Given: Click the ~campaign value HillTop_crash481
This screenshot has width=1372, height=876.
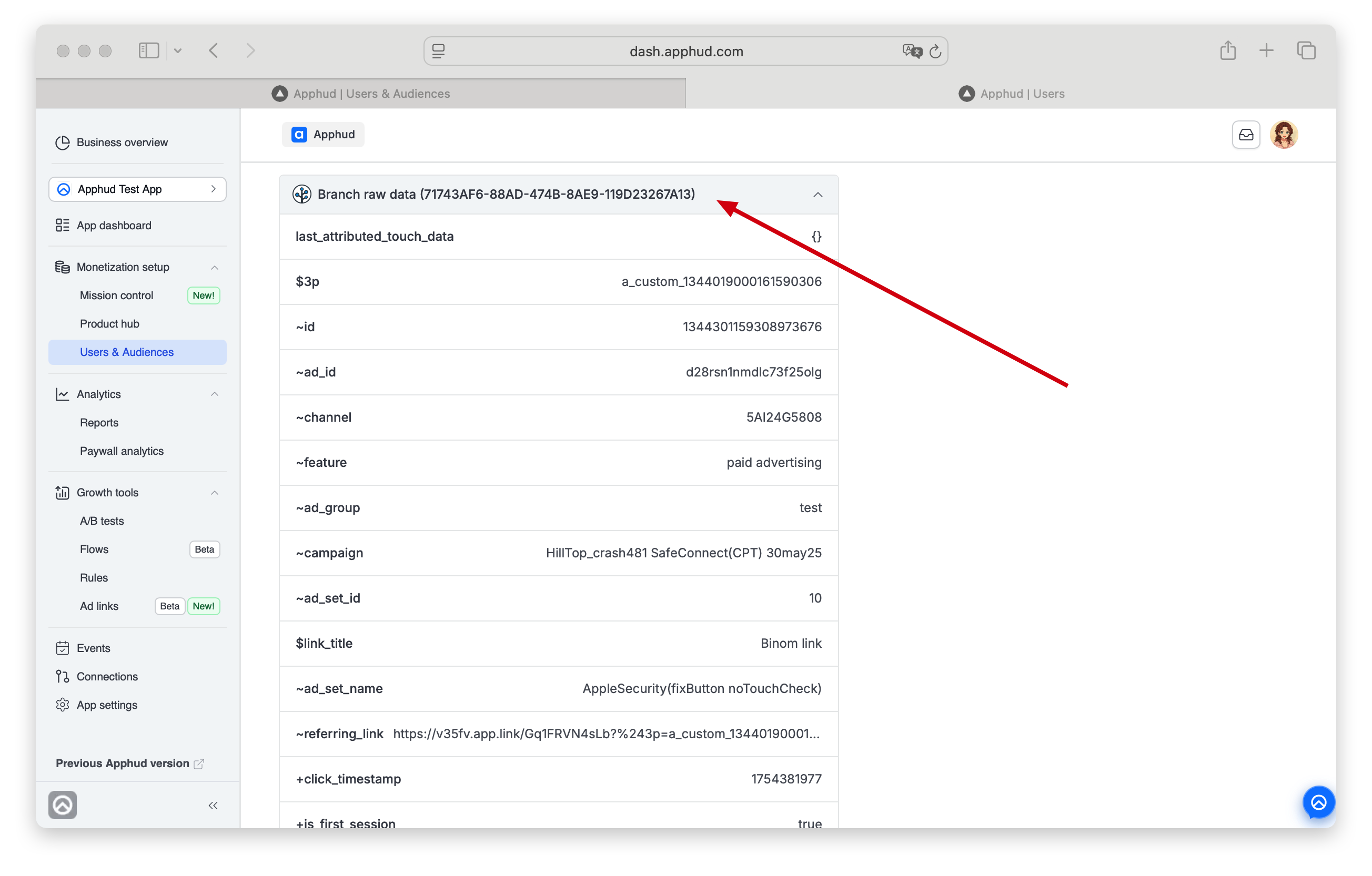Looking at the screenshot, I should pos(683,553).
